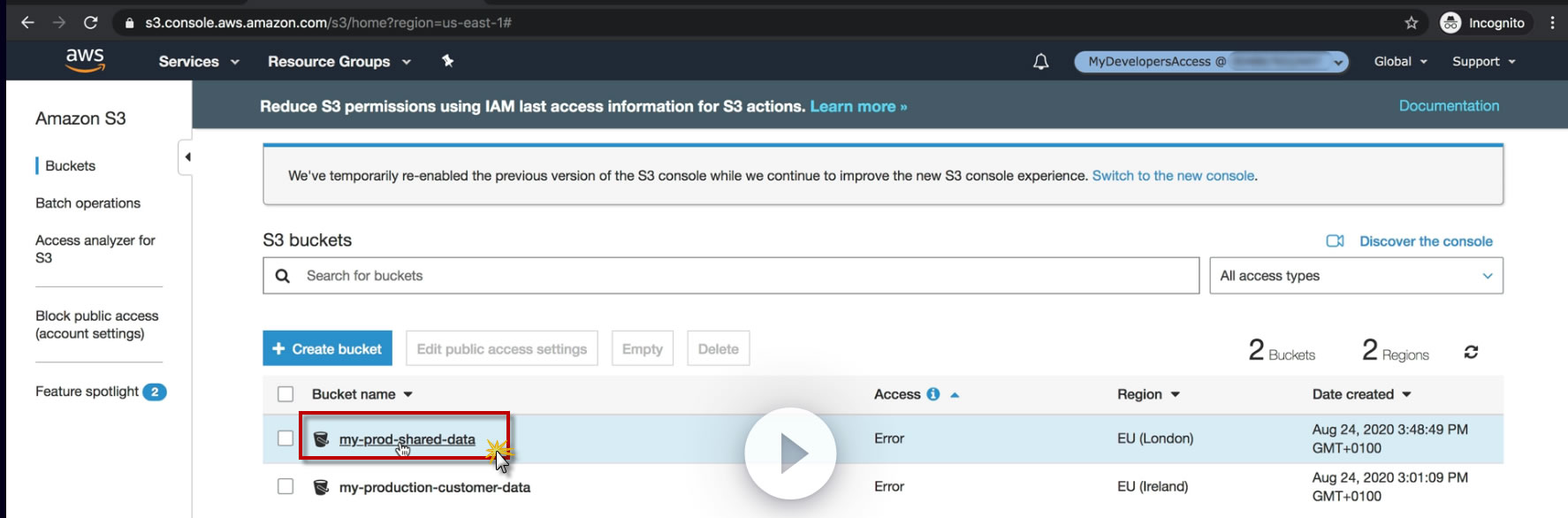1568x518 pixels.
Task: Click the browser reload icon
Action: [90, 23]
